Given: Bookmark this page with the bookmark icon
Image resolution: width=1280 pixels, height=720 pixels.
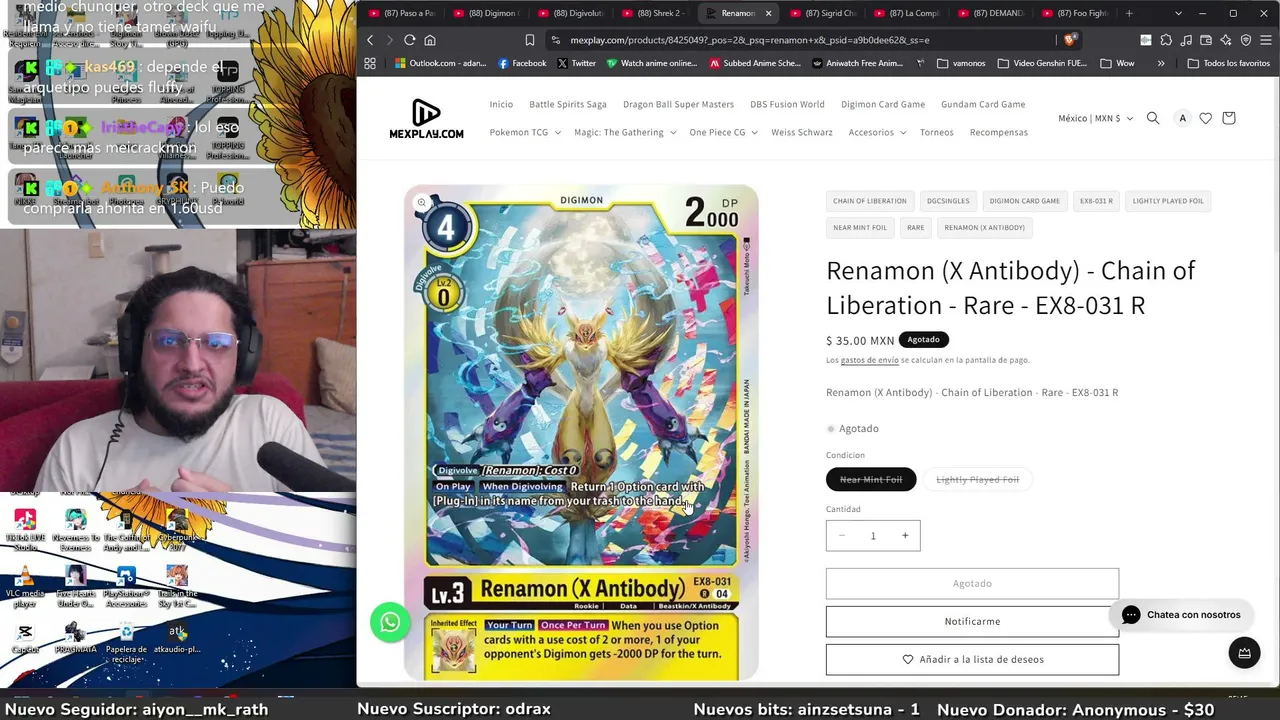Looking at the screenshot, I should point(530,40).
